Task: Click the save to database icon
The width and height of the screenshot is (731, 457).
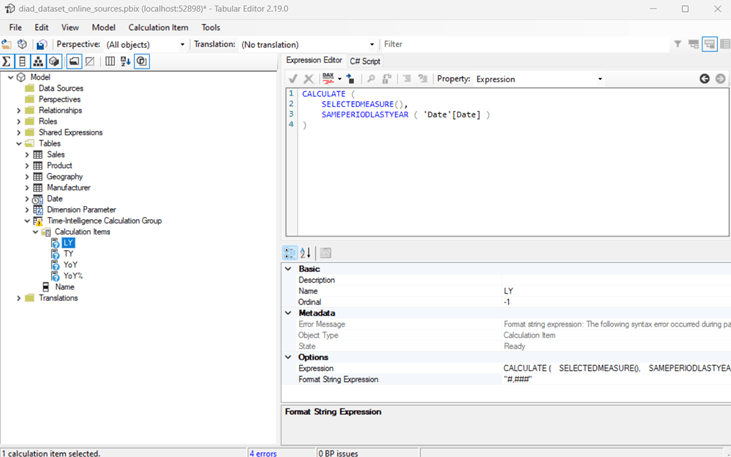Action: pos(41,44)
